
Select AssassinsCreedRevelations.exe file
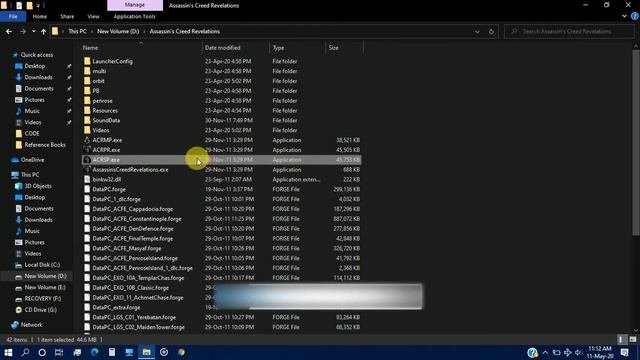(130, 169)
